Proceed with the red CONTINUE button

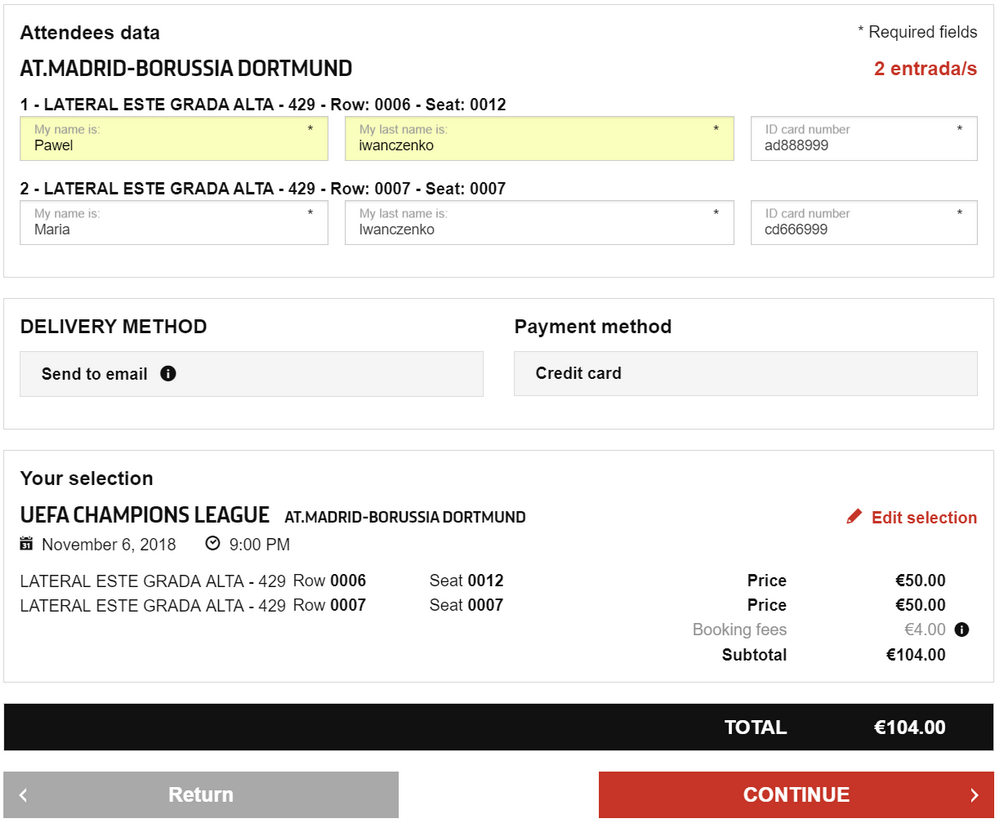[796, 795]
